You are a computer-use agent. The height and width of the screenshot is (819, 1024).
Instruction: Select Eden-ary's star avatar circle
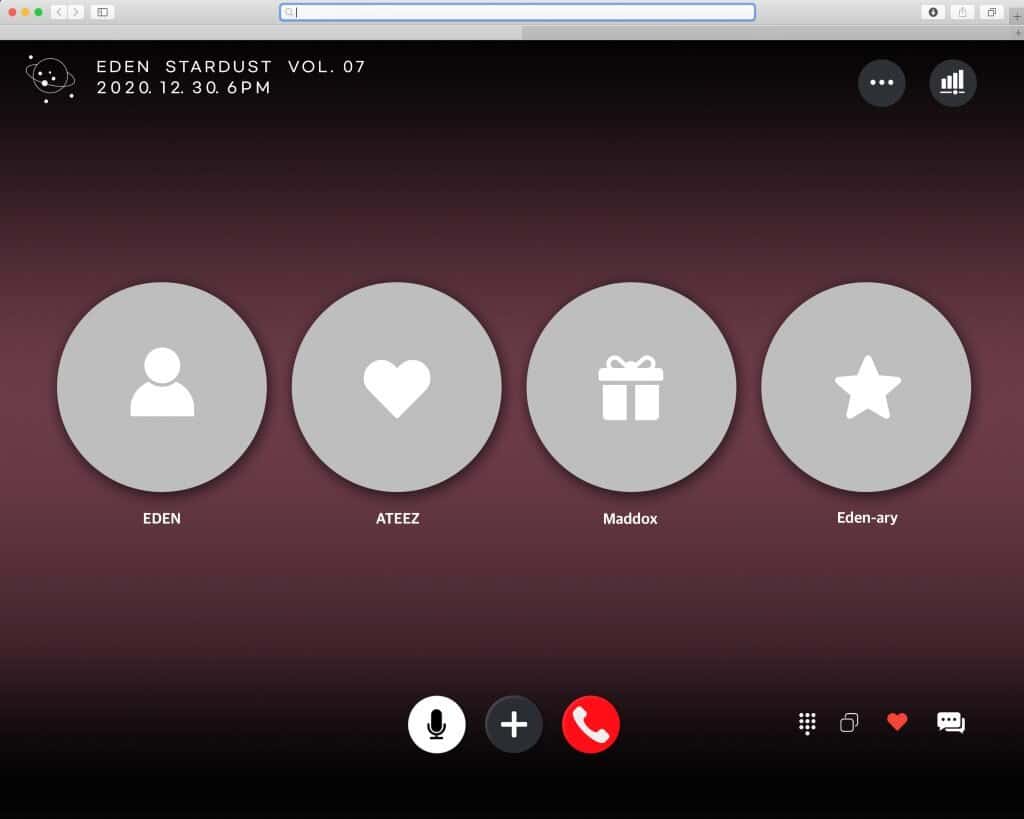866,387
